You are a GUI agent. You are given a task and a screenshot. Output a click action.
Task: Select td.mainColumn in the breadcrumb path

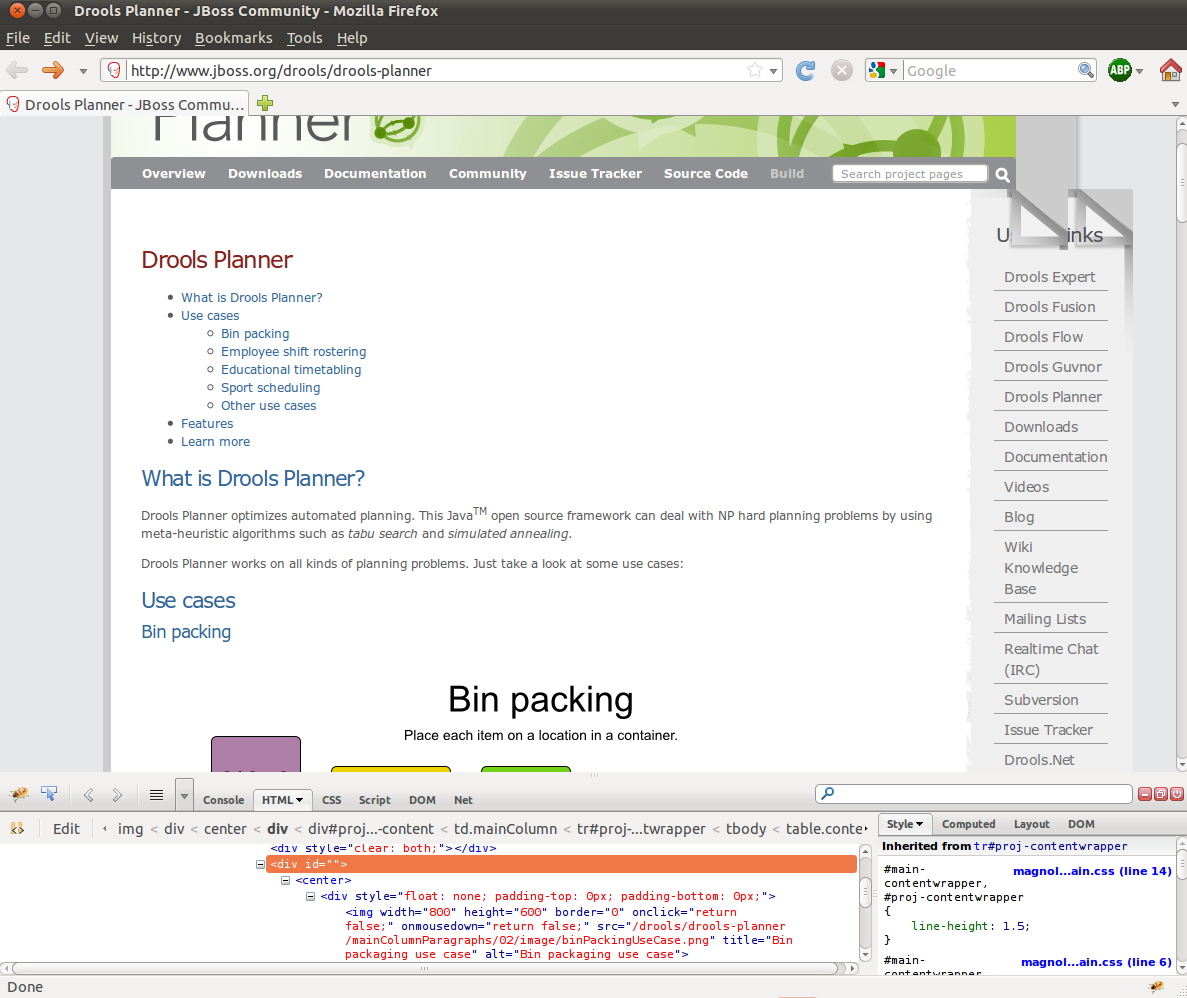click(x=505, y=828)
